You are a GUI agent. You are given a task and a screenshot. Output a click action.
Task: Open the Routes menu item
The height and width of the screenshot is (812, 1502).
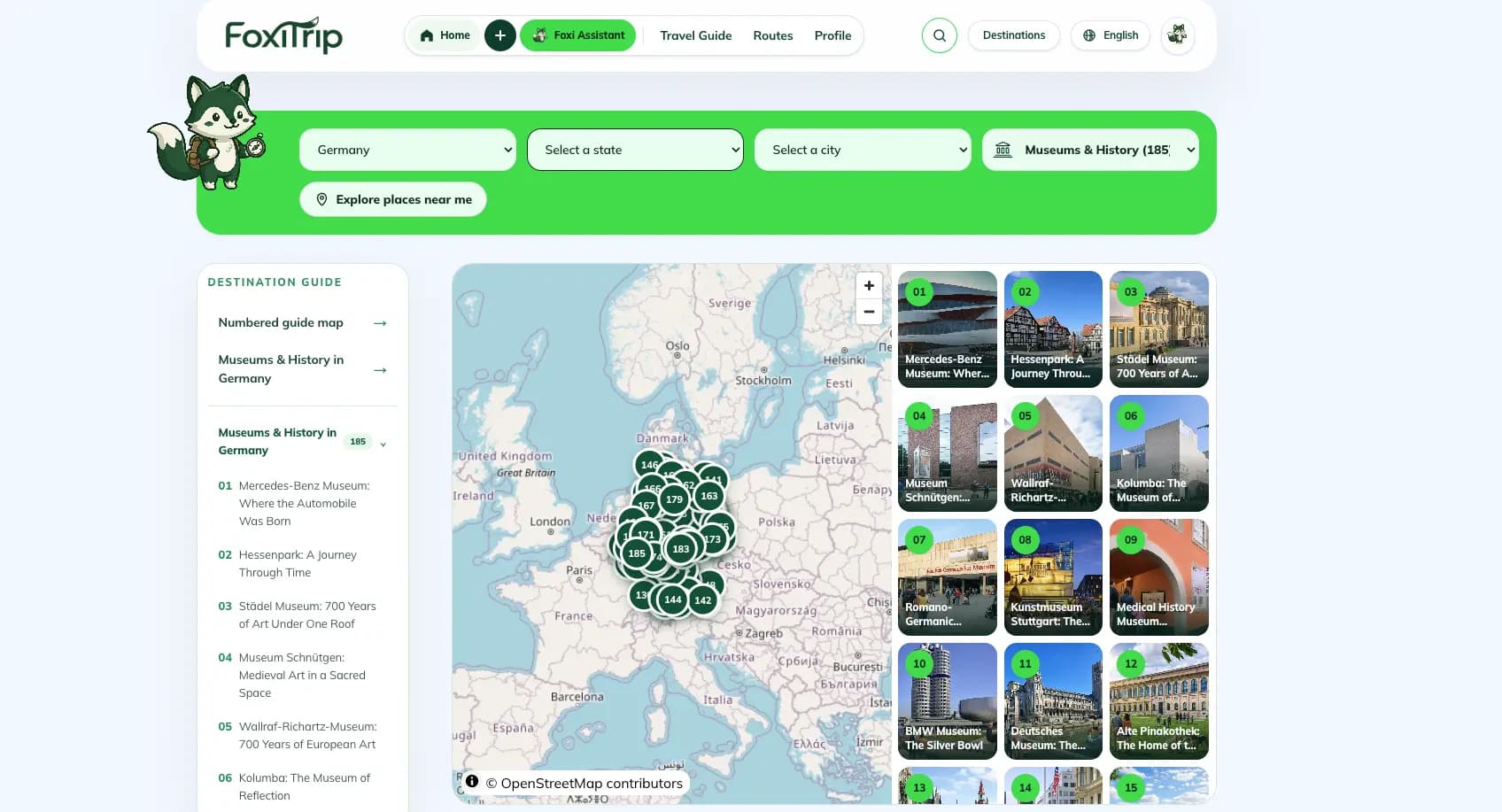[773, 35]
